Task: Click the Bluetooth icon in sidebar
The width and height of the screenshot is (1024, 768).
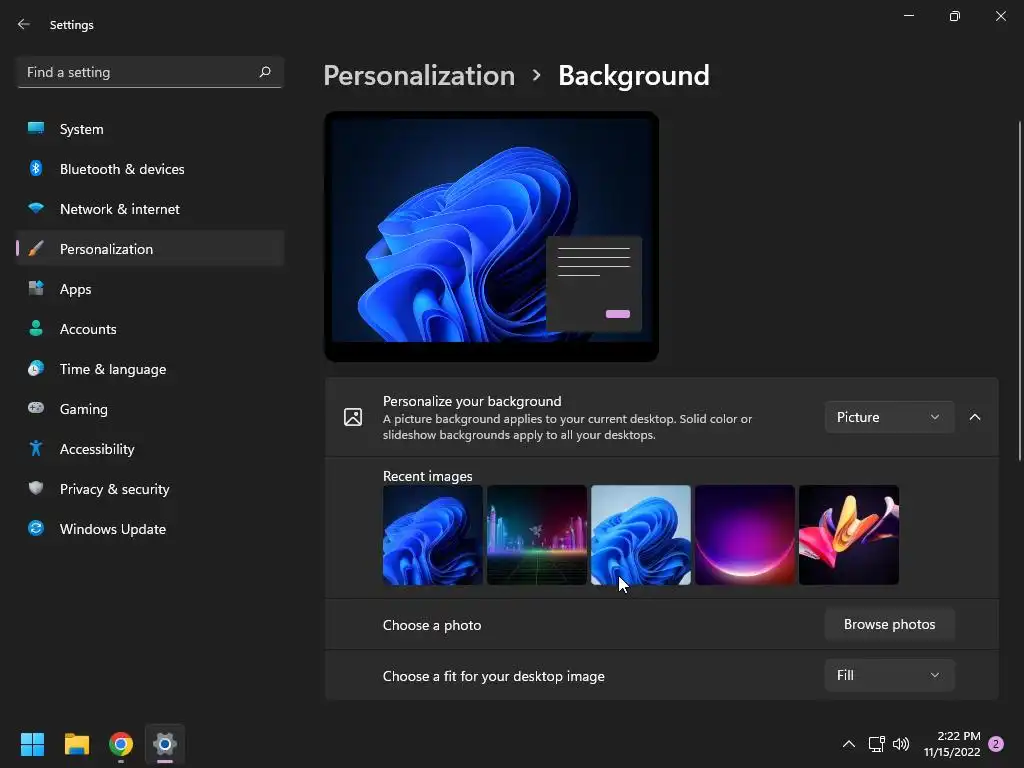Action: (x=36, y=168)
